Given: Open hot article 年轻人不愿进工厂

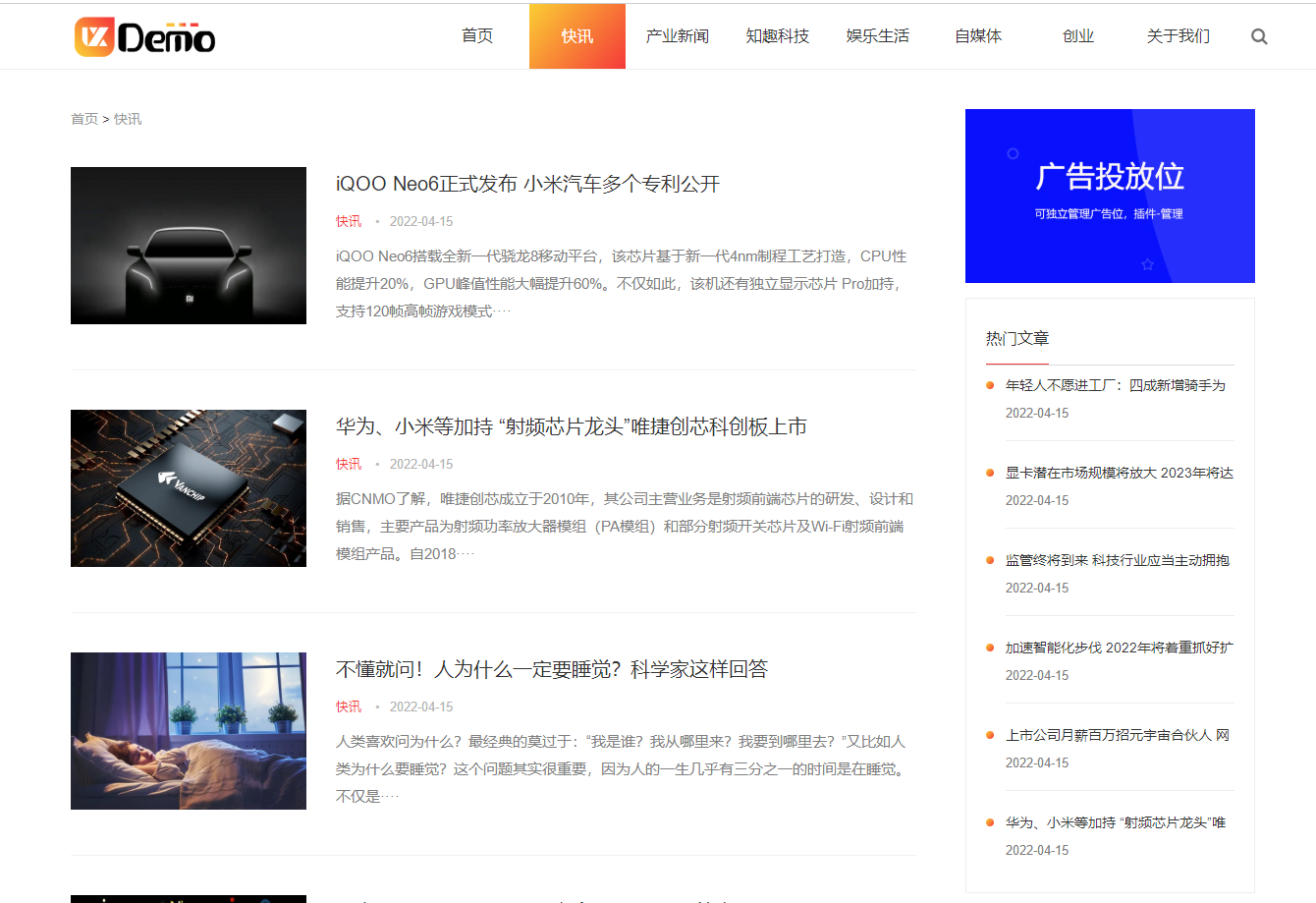Looking at the screenshot, I should coord(1116,385).
